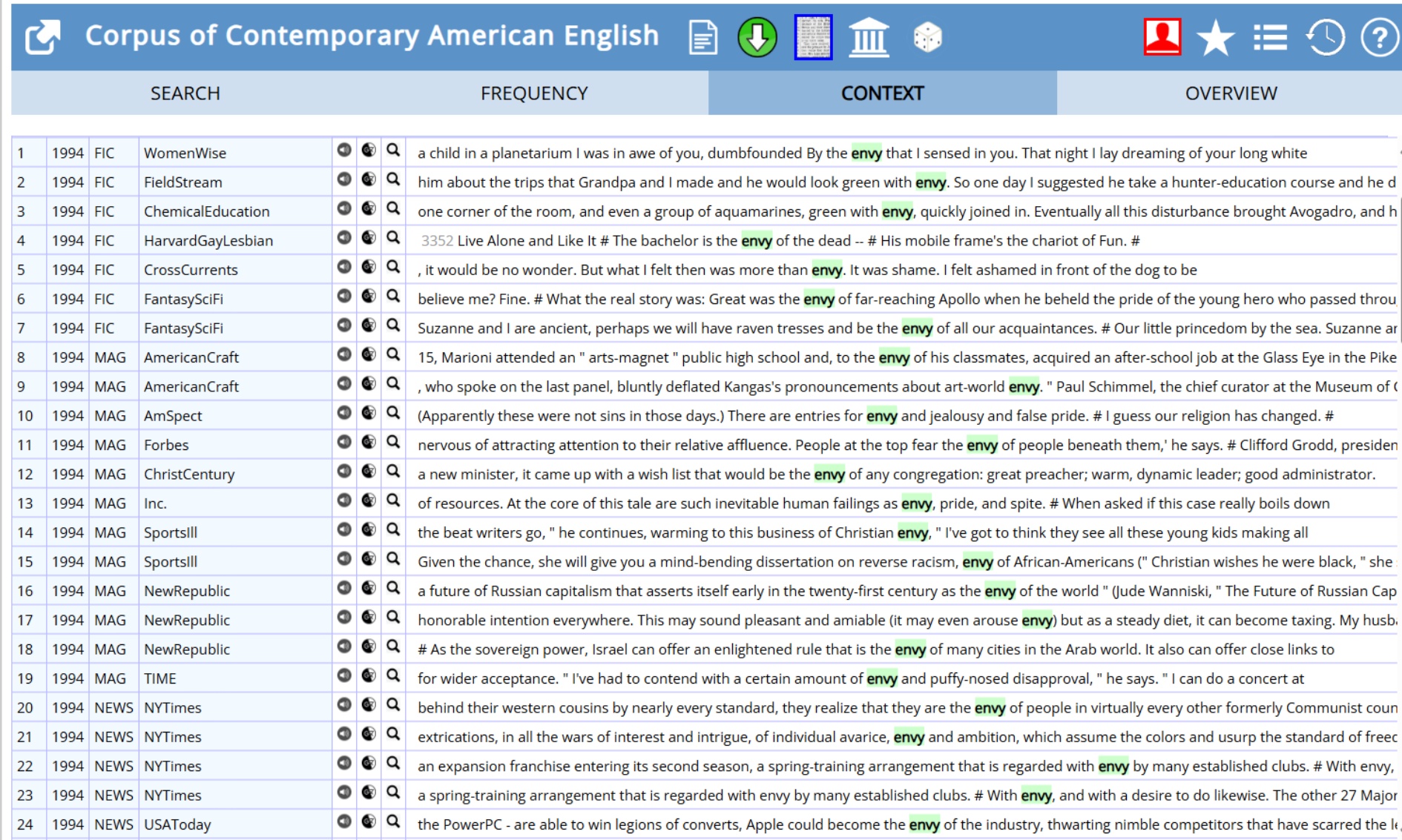Open the history clock icon
The height and width of the screenshot is (840, 1402).
(x=1325, y=37)
